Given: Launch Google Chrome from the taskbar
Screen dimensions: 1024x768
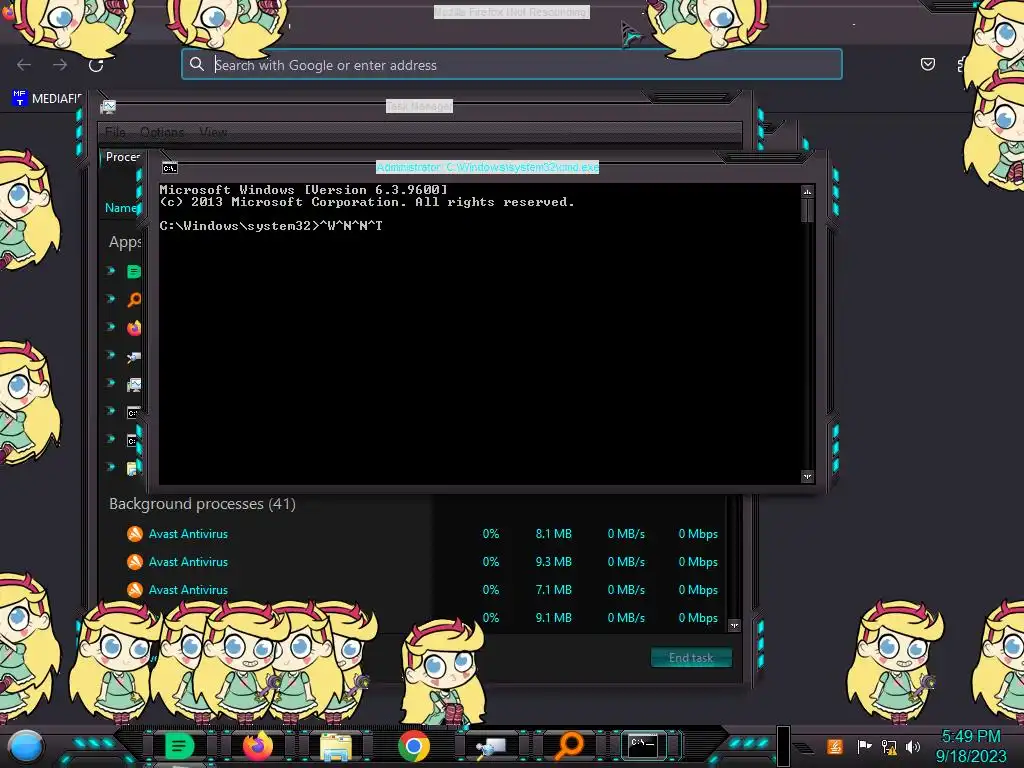Looking at the screenshot, I should tap(413, 746).
